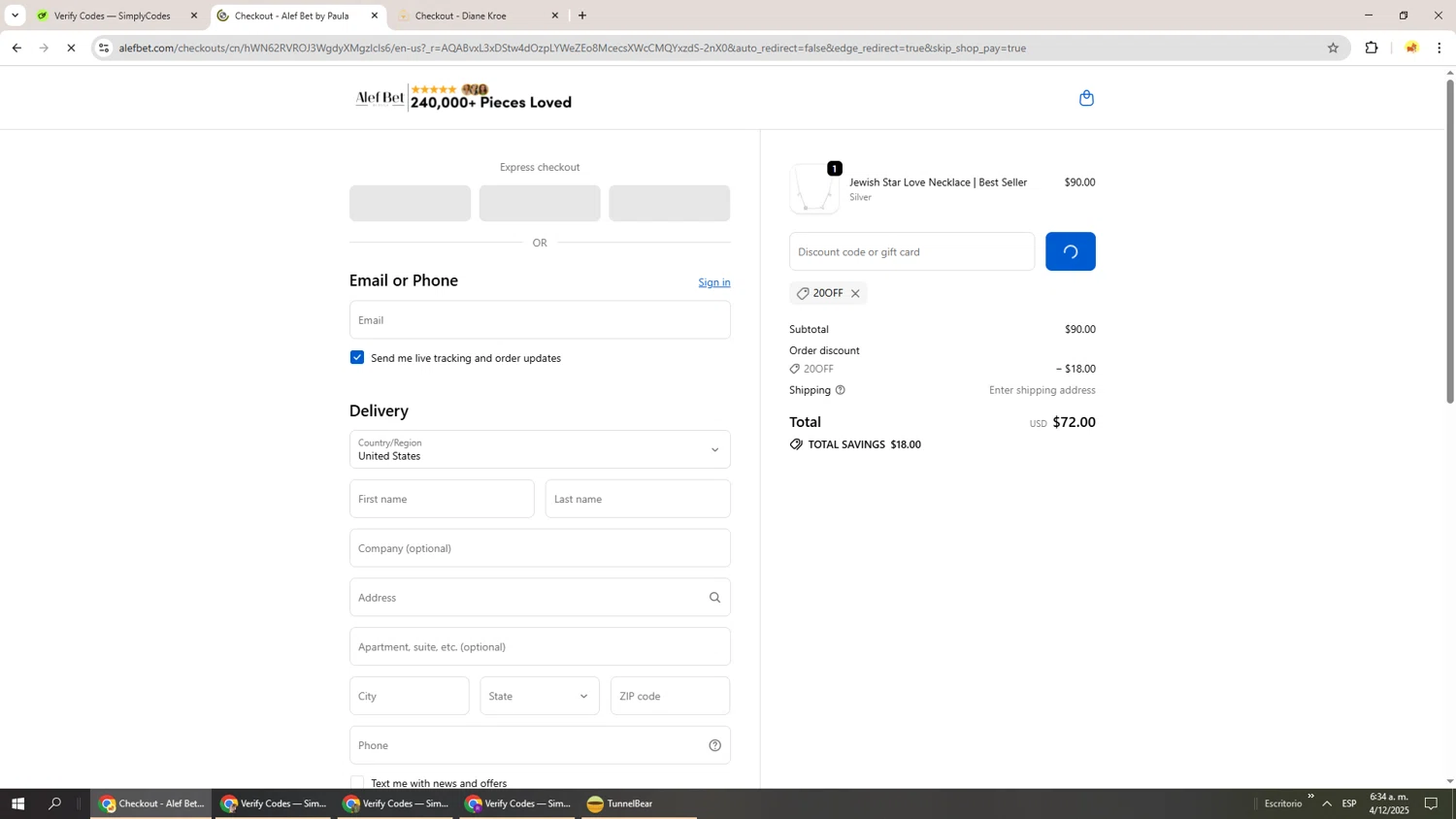This screenshot has height=819, width=1456.
Task: Bookmark this page with the star icon
Action: (x=1333, y=48)
